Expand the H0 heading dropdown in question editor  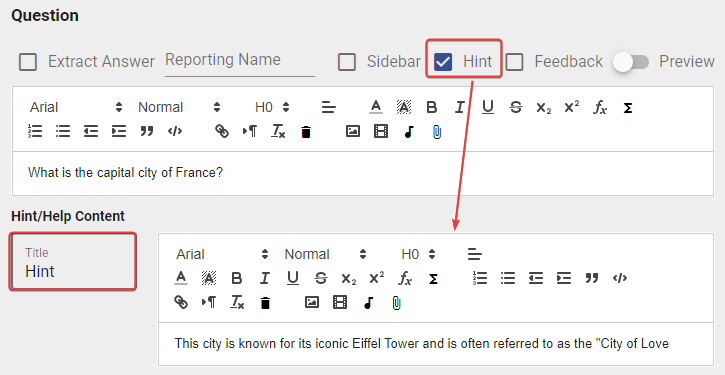click(272, 107)
